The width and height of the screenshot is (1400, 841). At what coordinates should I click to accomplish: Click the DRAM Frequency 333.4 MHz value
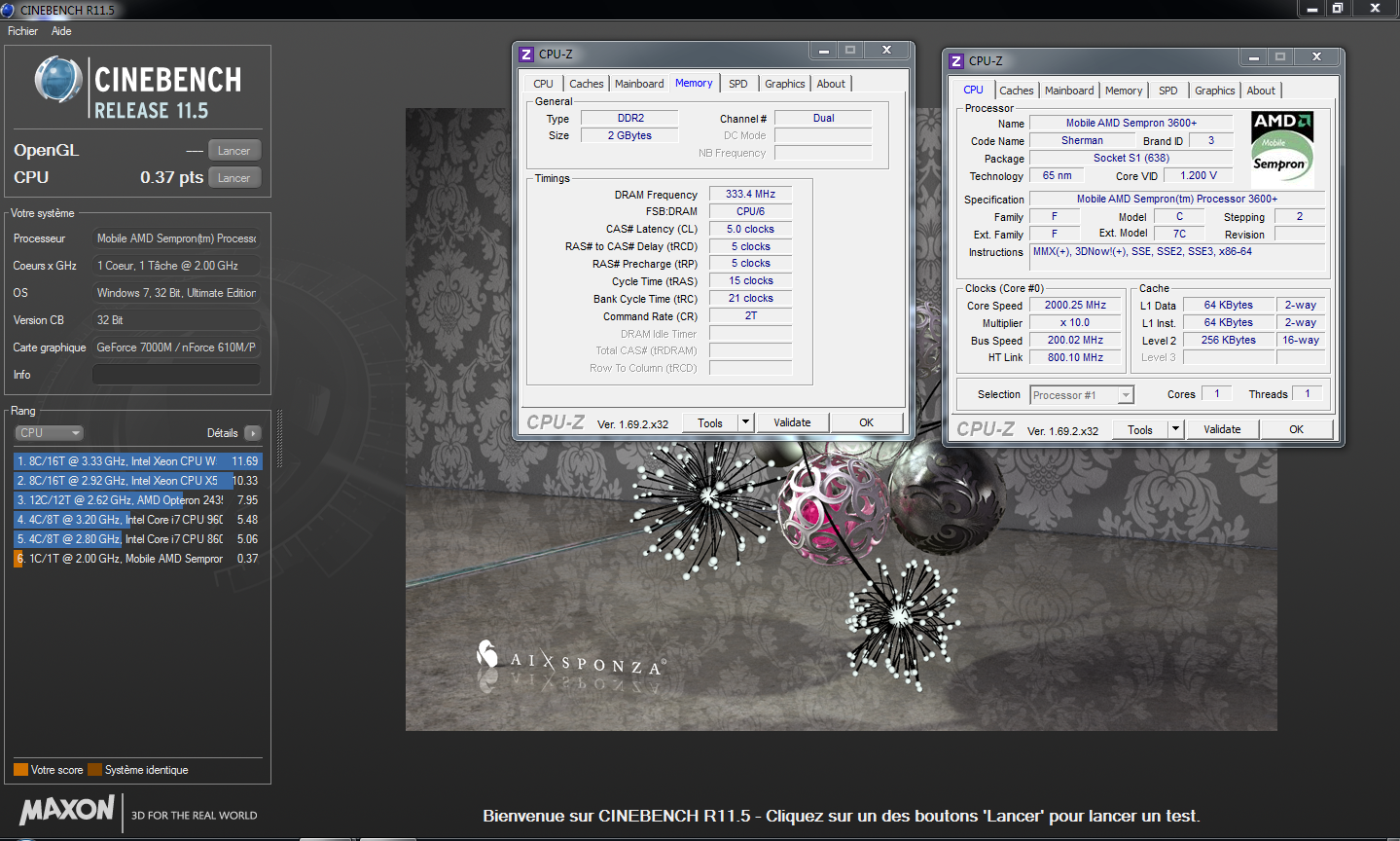click(750, 194)
